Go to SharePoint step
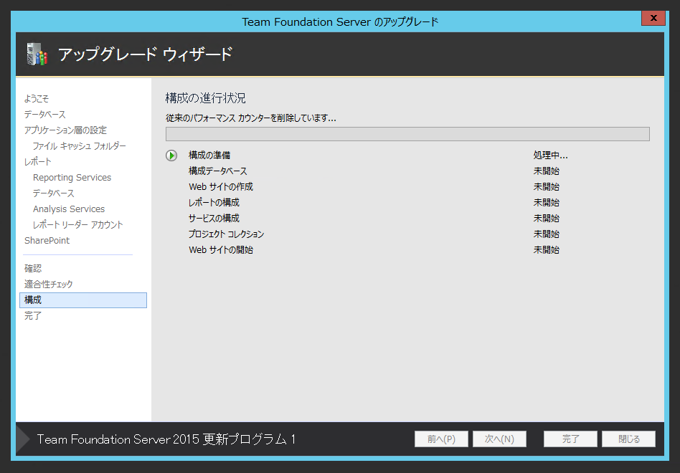680x473 pixels. pos(47,241)
